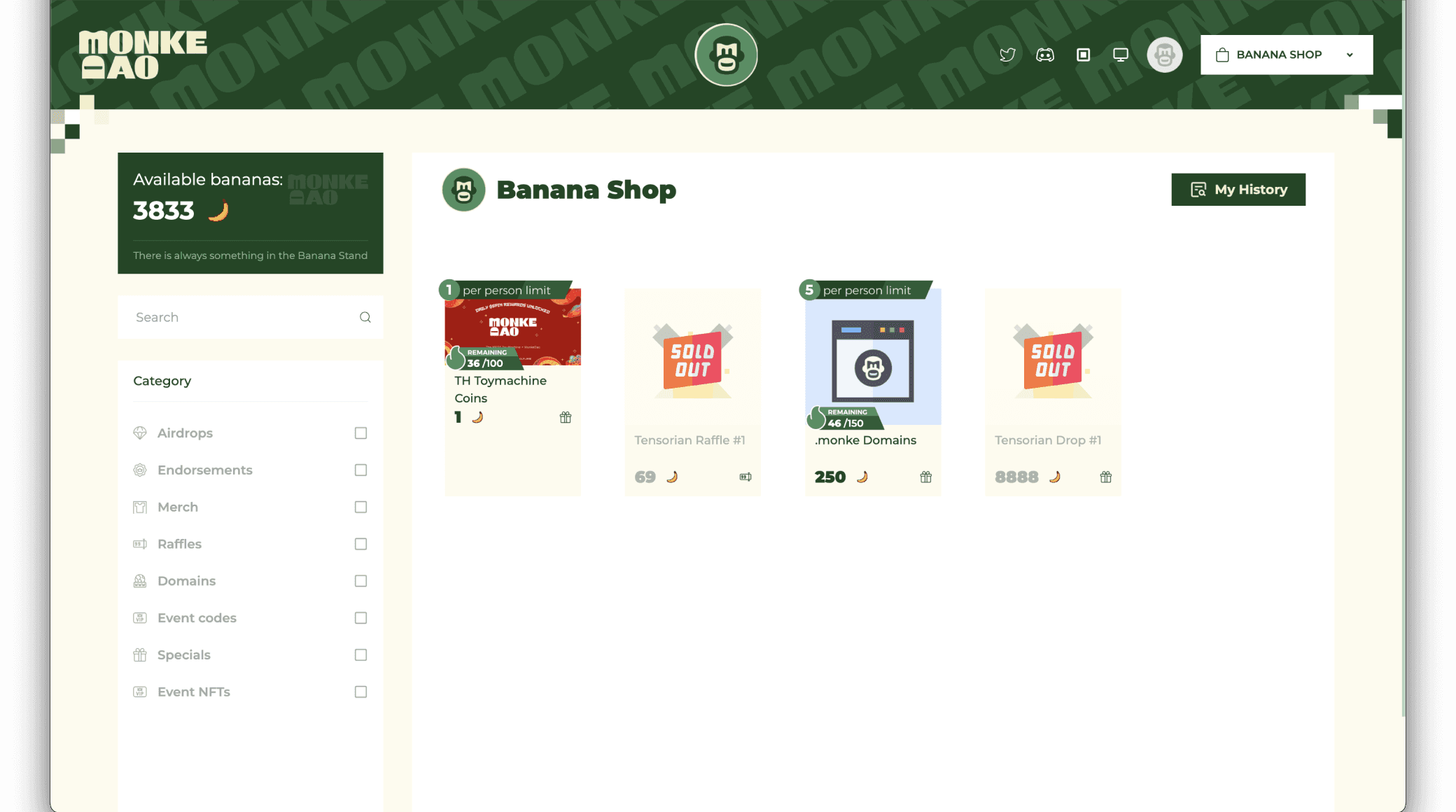The image size is (1456, 812).
Task: Tick the Raffles category checkbox
Action: pyautogui.click(x=360, y=544)
